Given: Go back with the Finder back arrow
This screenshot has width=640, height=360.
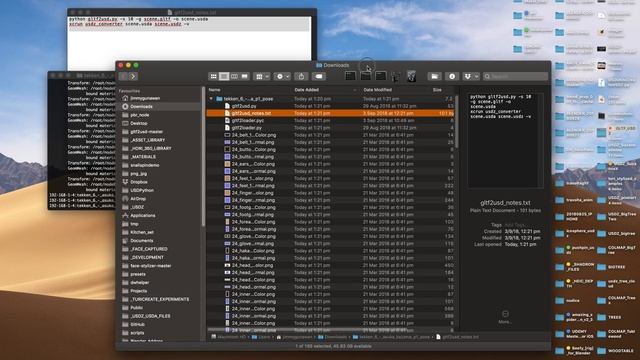Looking at the screenshot, I should 123,76.
